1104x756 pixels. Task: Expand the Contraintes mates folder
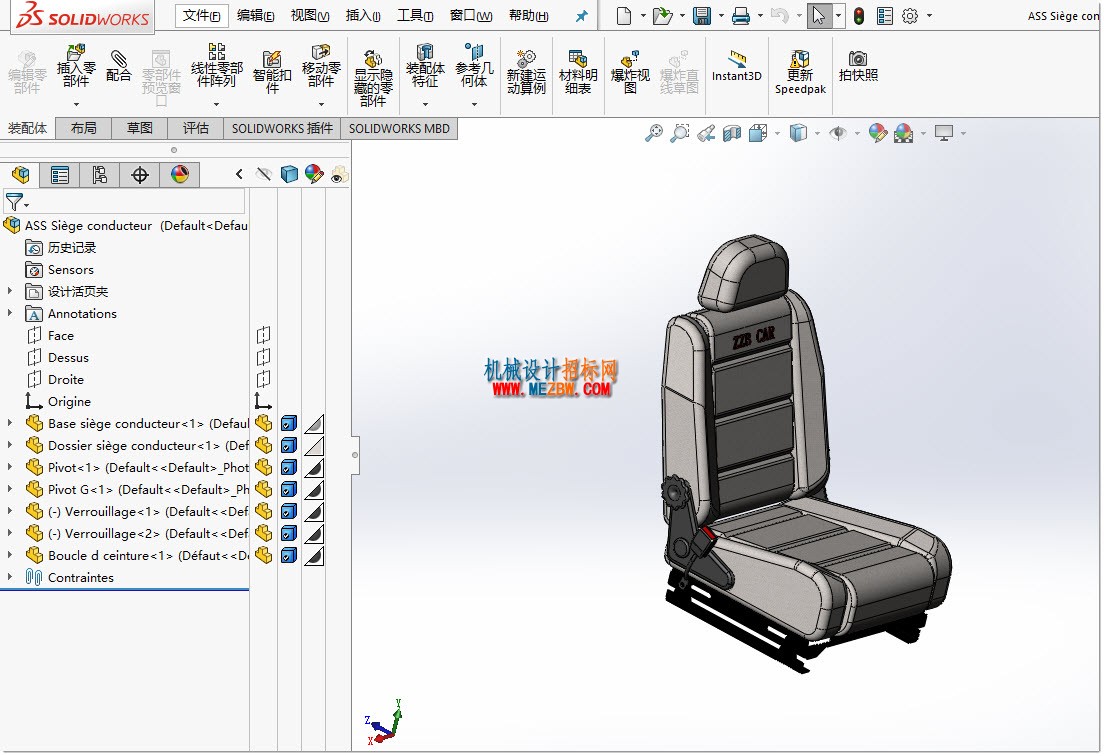click(10, 577)
